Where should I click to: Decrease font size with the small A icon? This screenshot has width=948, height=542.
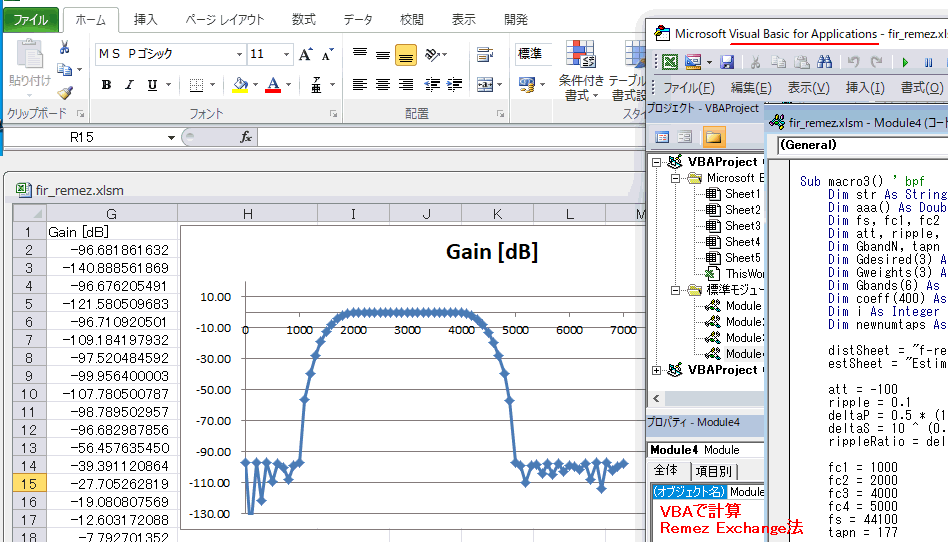(327, 54)
